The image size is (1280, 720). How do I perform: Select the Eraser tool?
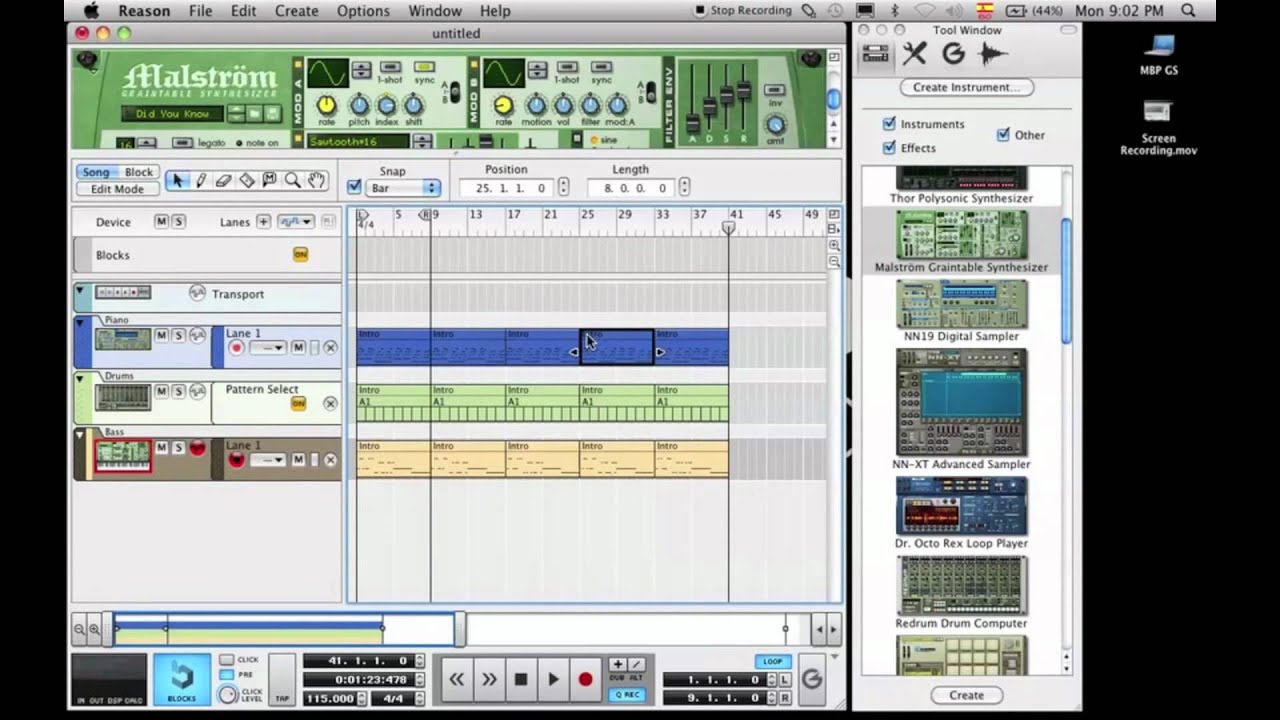pos(223,180)
